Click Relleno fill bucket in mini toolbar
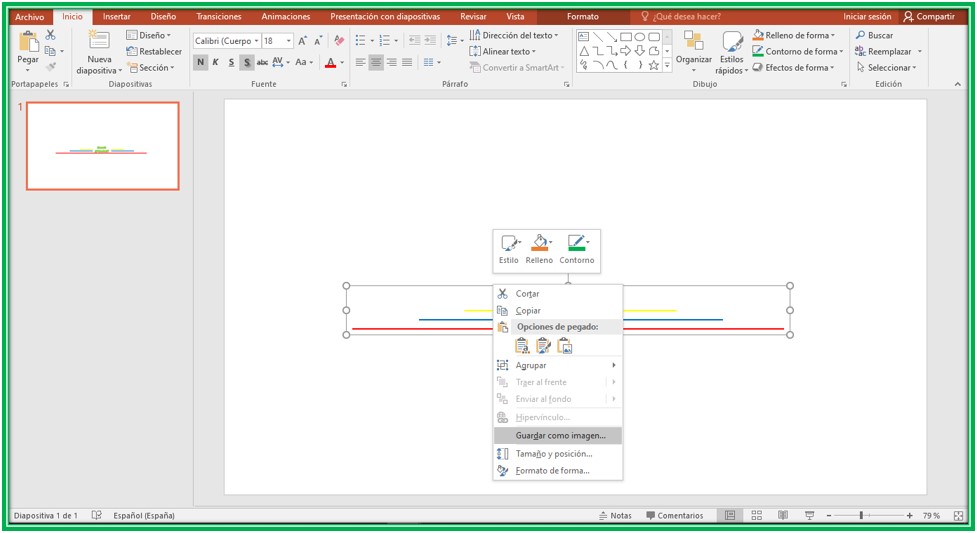Screen dimensions: 977x533 pos(539,249)
